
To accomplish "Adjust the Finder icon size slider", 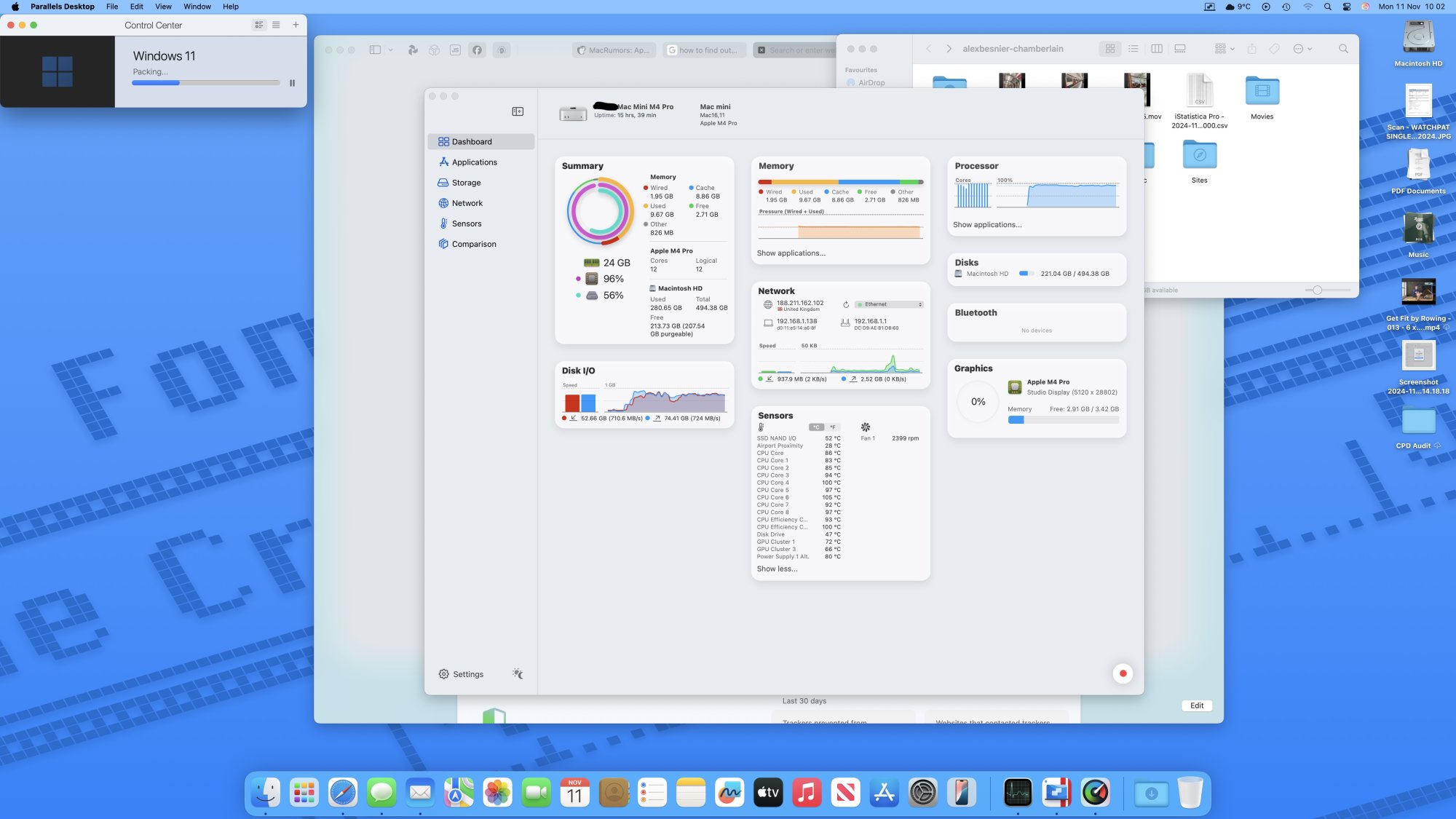I will pos(1317,290).
